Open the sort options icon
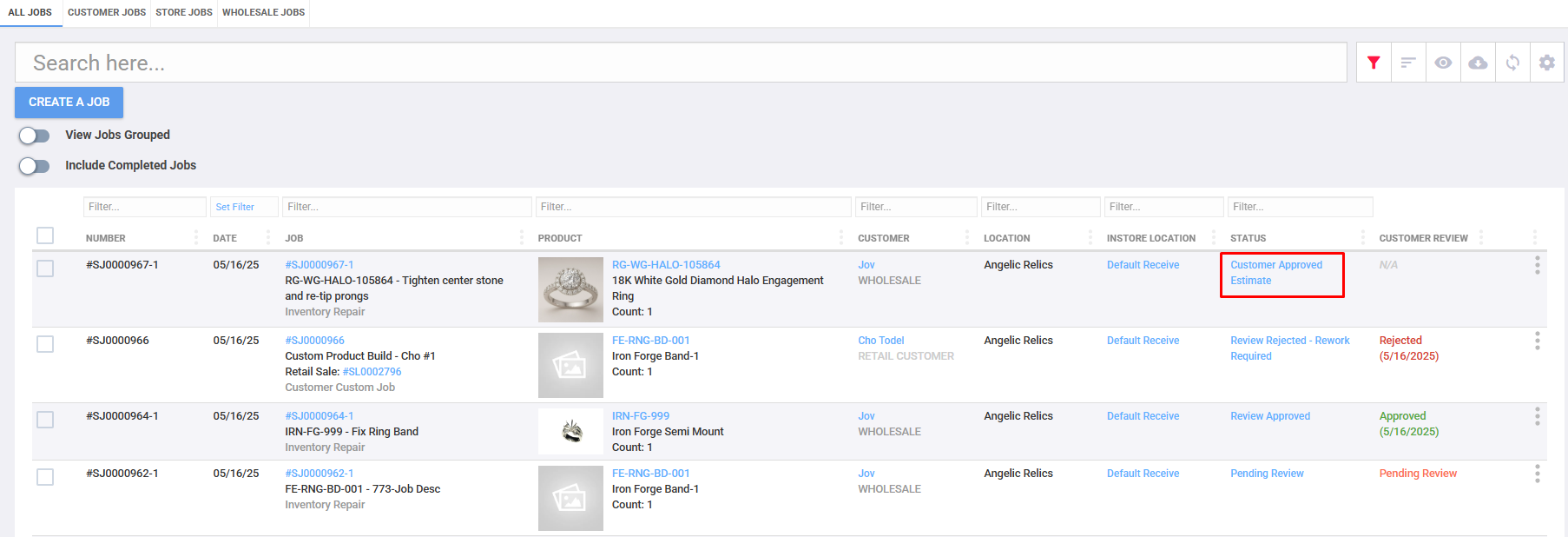Viewport: 1568px width, 537px height. tap(1408, 63)
